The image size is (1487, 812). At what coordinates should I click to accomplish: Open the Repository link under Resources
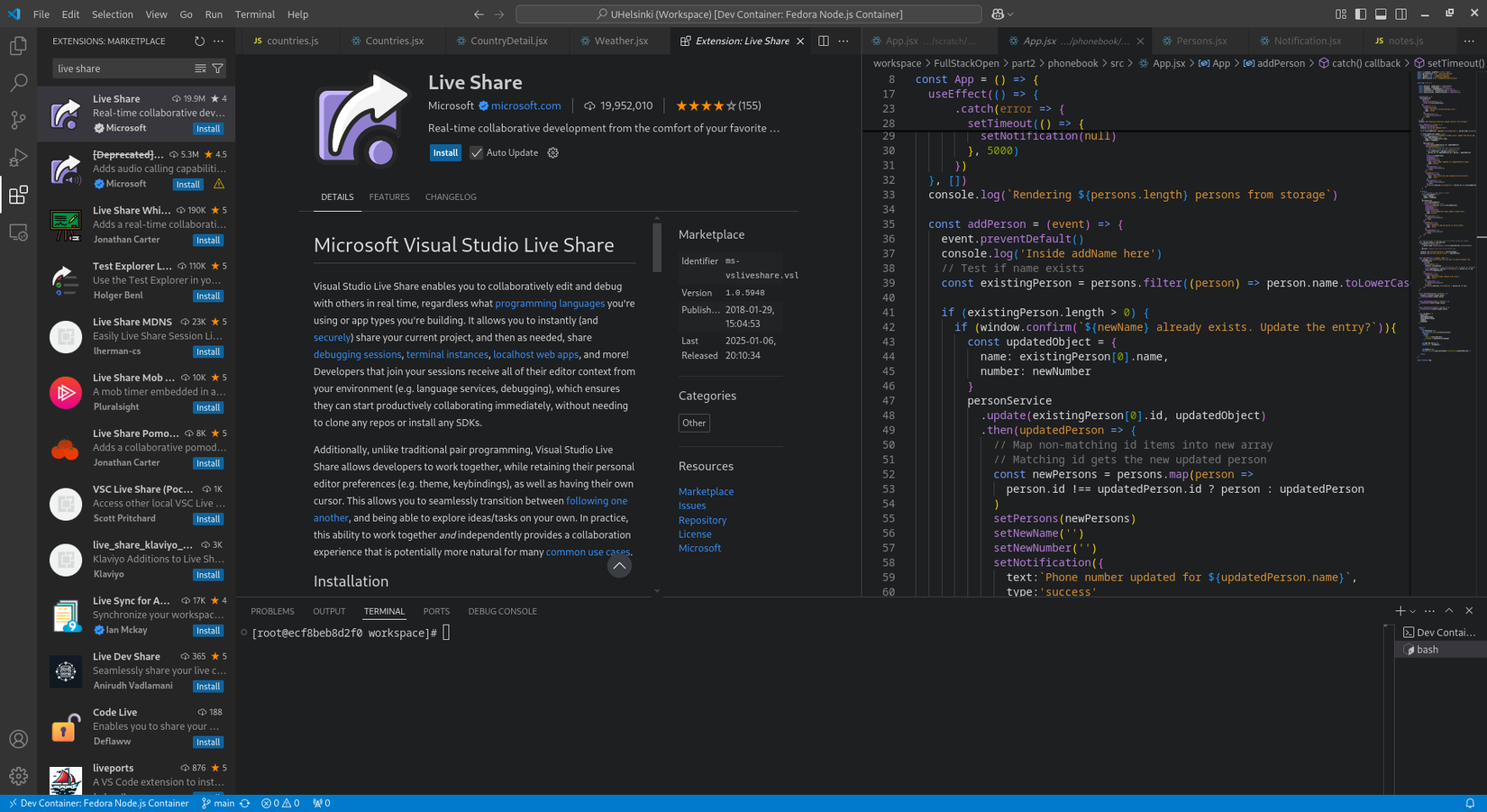[702, 520]
